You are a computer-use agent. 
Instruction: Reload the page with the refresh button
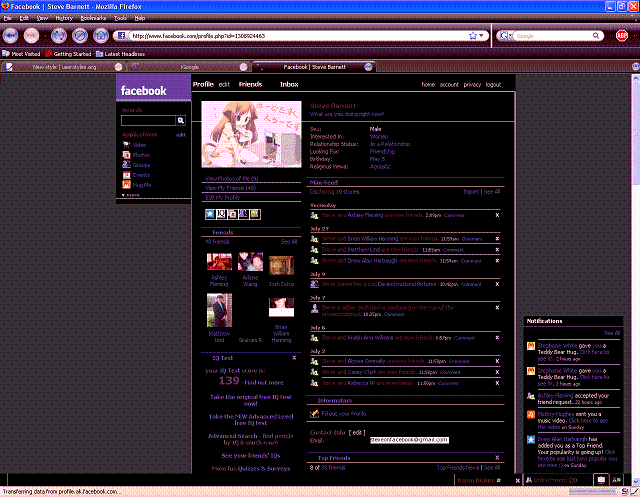pos(59,36)
